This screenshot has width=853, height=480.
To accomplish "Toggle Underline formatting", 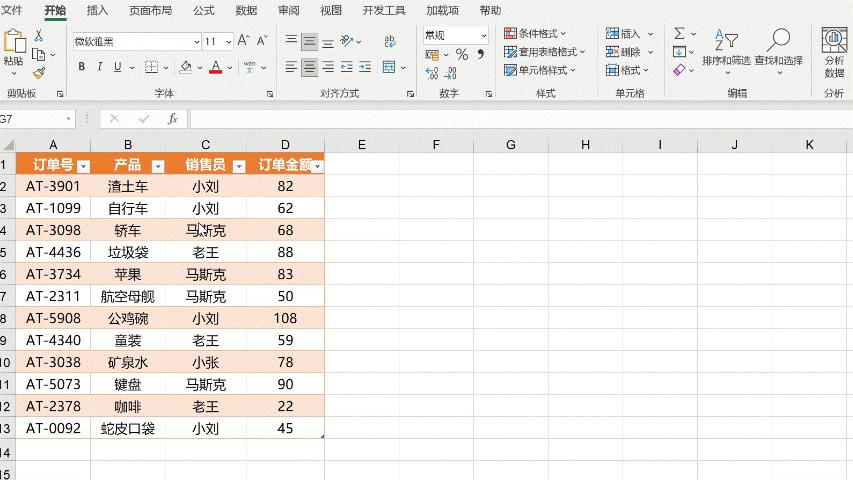I will pyautogui.click(x=118, y=67).
